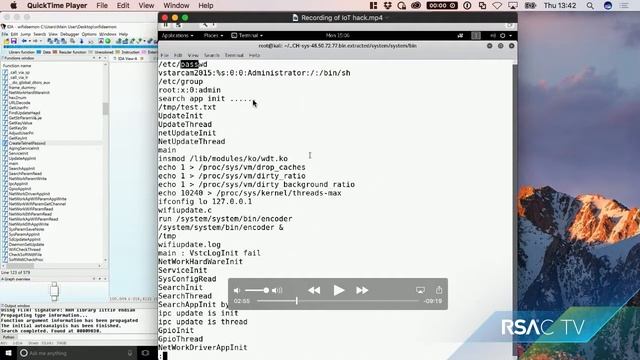Click the workspace switcher in Kali top bar

(x=476, y=36)
